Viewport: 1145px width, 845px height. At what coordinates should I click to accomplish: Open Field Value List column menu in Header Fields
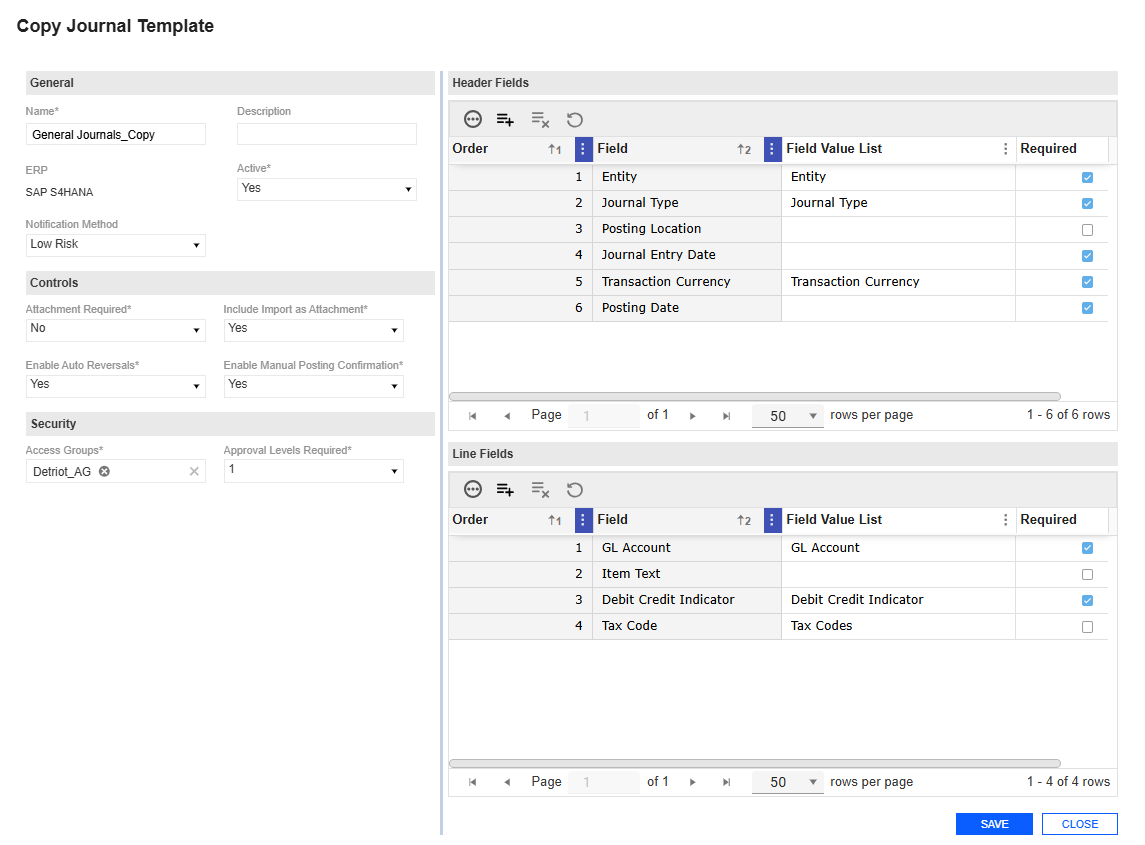coord(1005,149)
